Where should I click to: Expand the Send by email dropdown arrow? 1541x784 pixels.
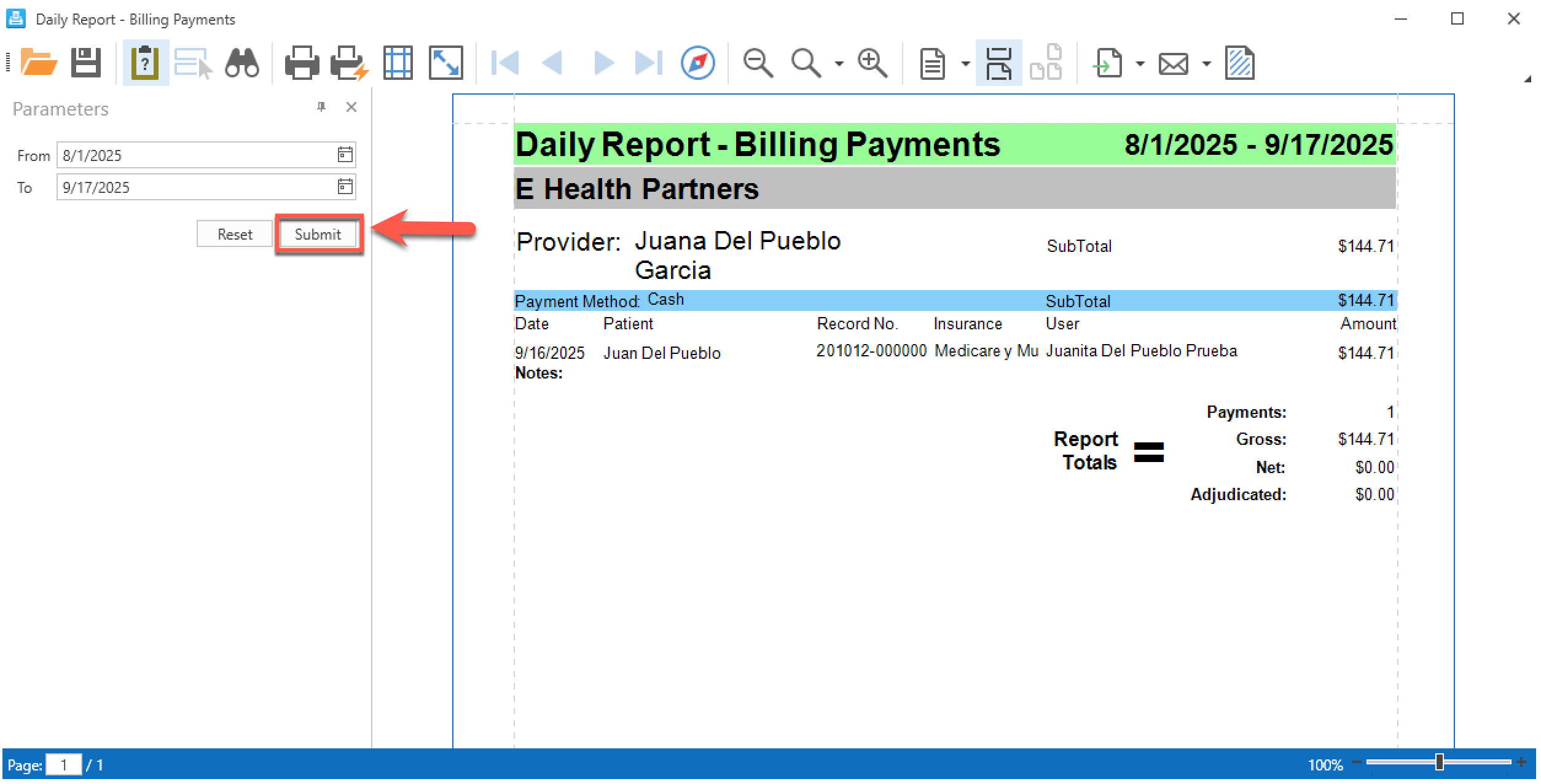point(1206,63)
